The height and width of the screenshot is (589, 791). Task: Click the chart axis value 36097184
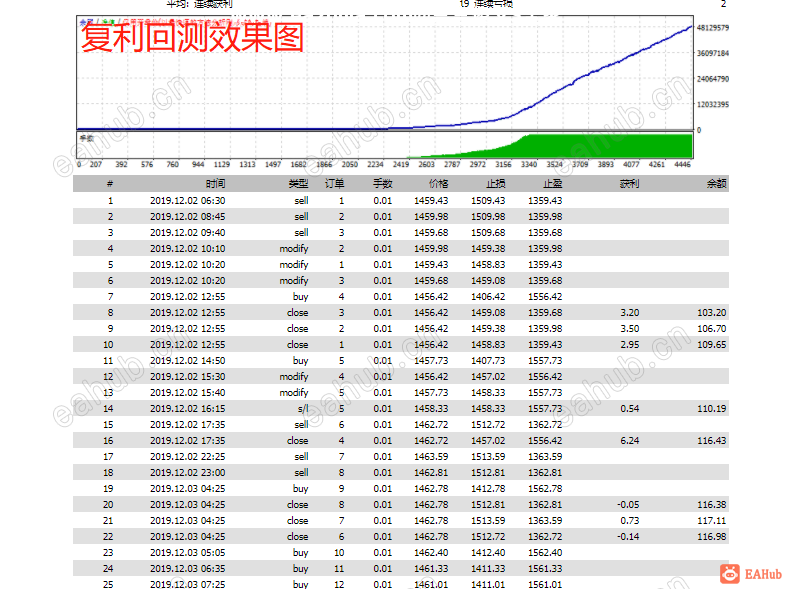click(713, 53)
